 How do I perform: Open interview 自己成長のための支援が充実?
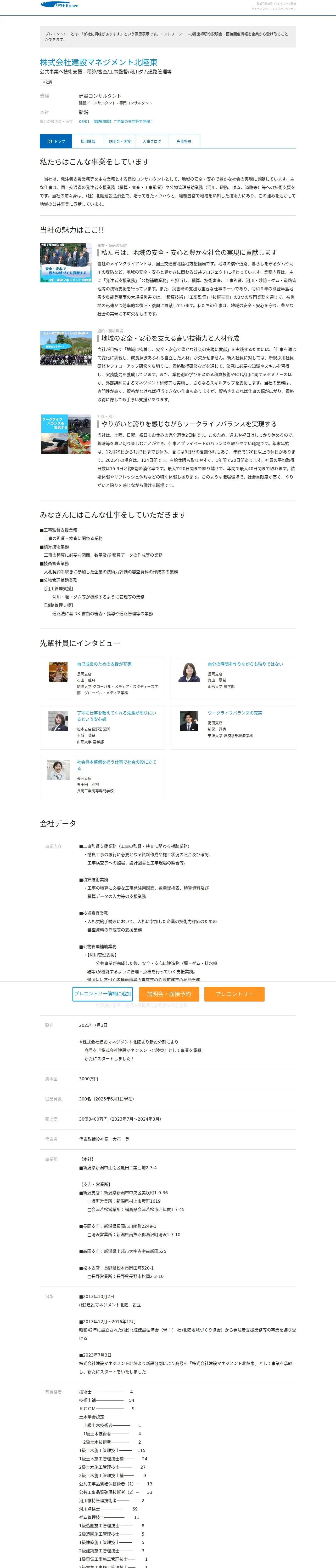pos(104,664)
